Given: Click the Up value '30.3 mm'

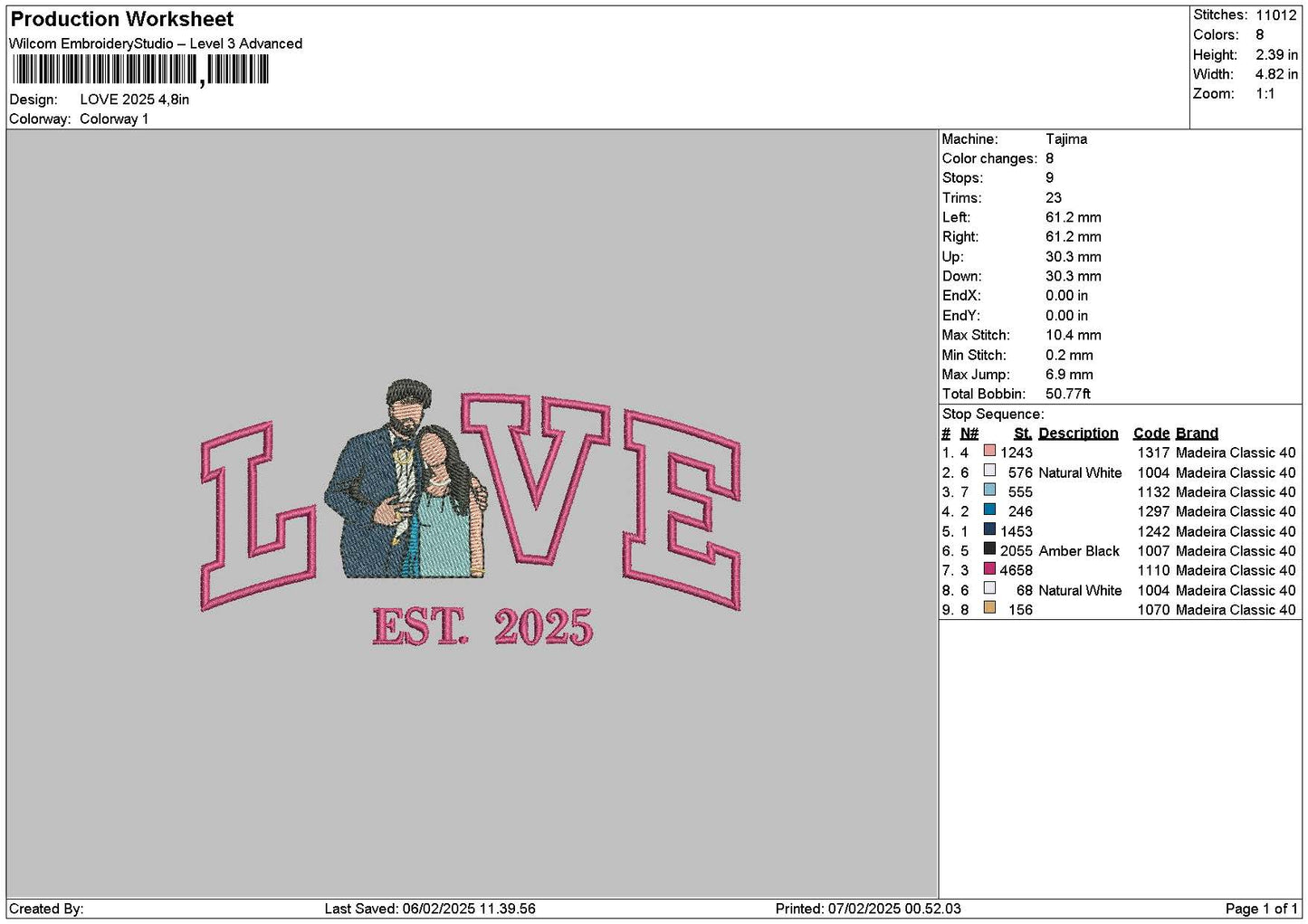Looking at the screenshot, I should coord(1074,257).
